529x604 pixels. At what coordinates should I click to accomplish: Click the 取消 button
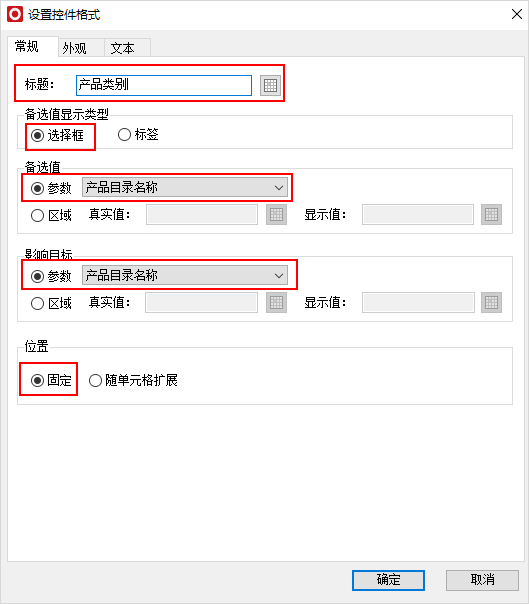[482, 580]
